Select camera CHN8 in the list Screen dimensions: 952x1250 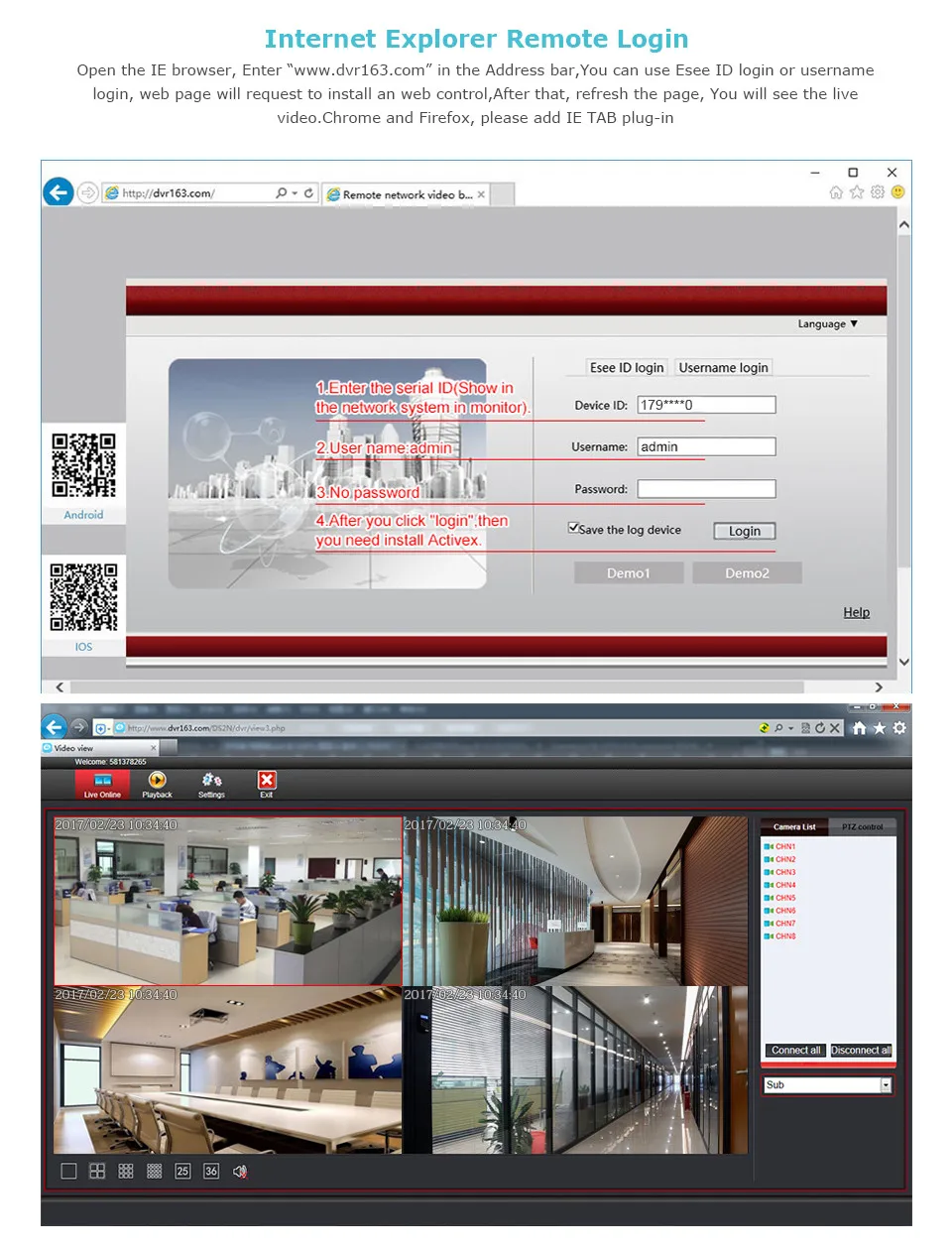(x=780, y=937)
